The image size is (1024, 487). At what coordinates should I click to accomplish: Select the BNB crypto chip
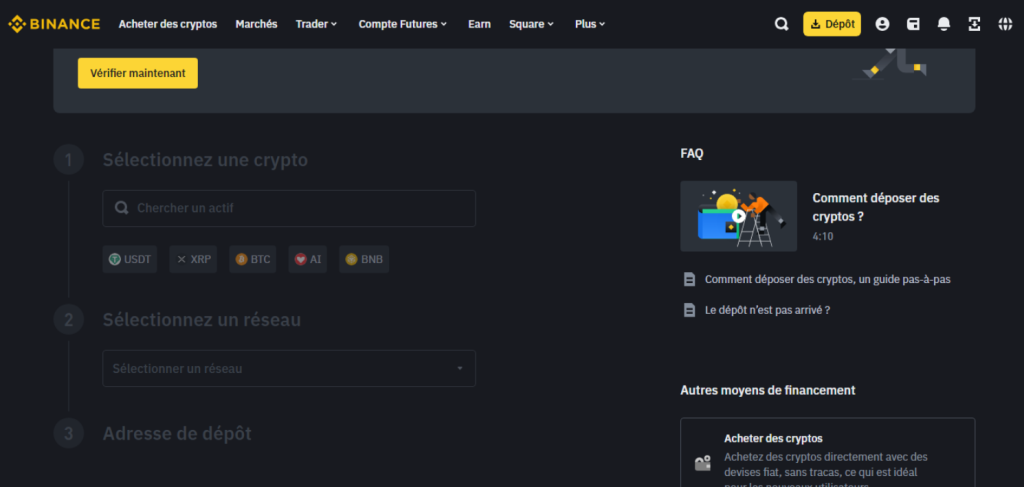click(x=364, y=259)
